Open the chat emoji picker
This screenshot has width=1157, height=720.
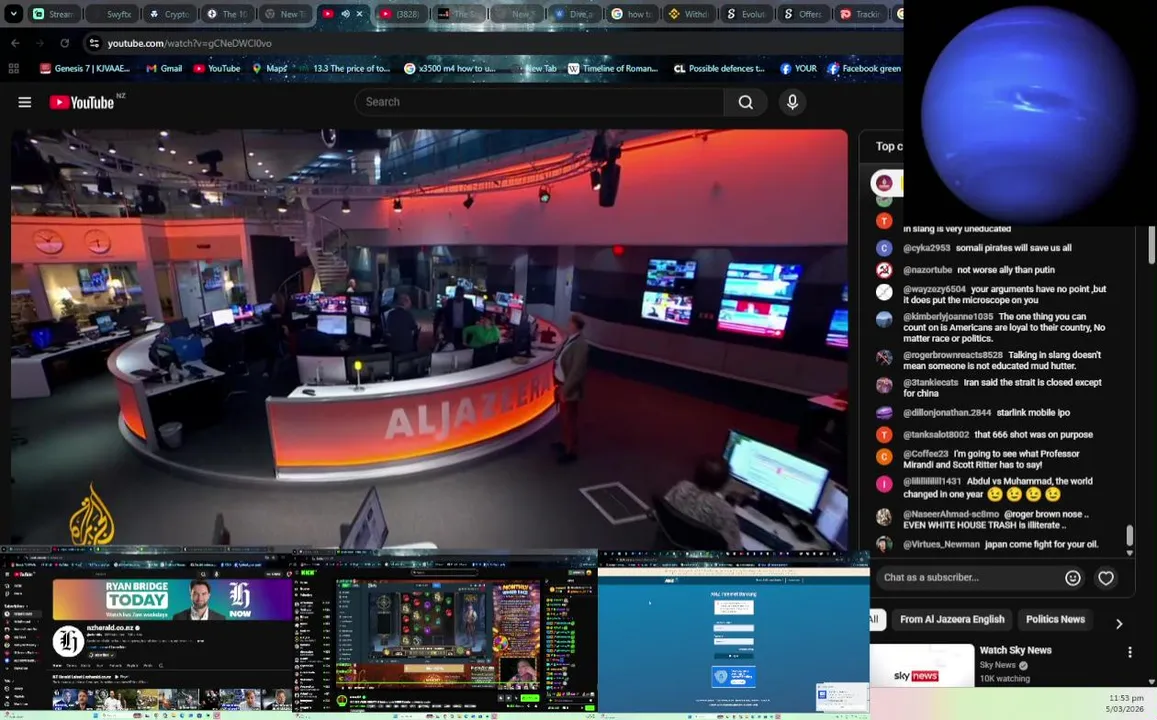coord(1073,578)
